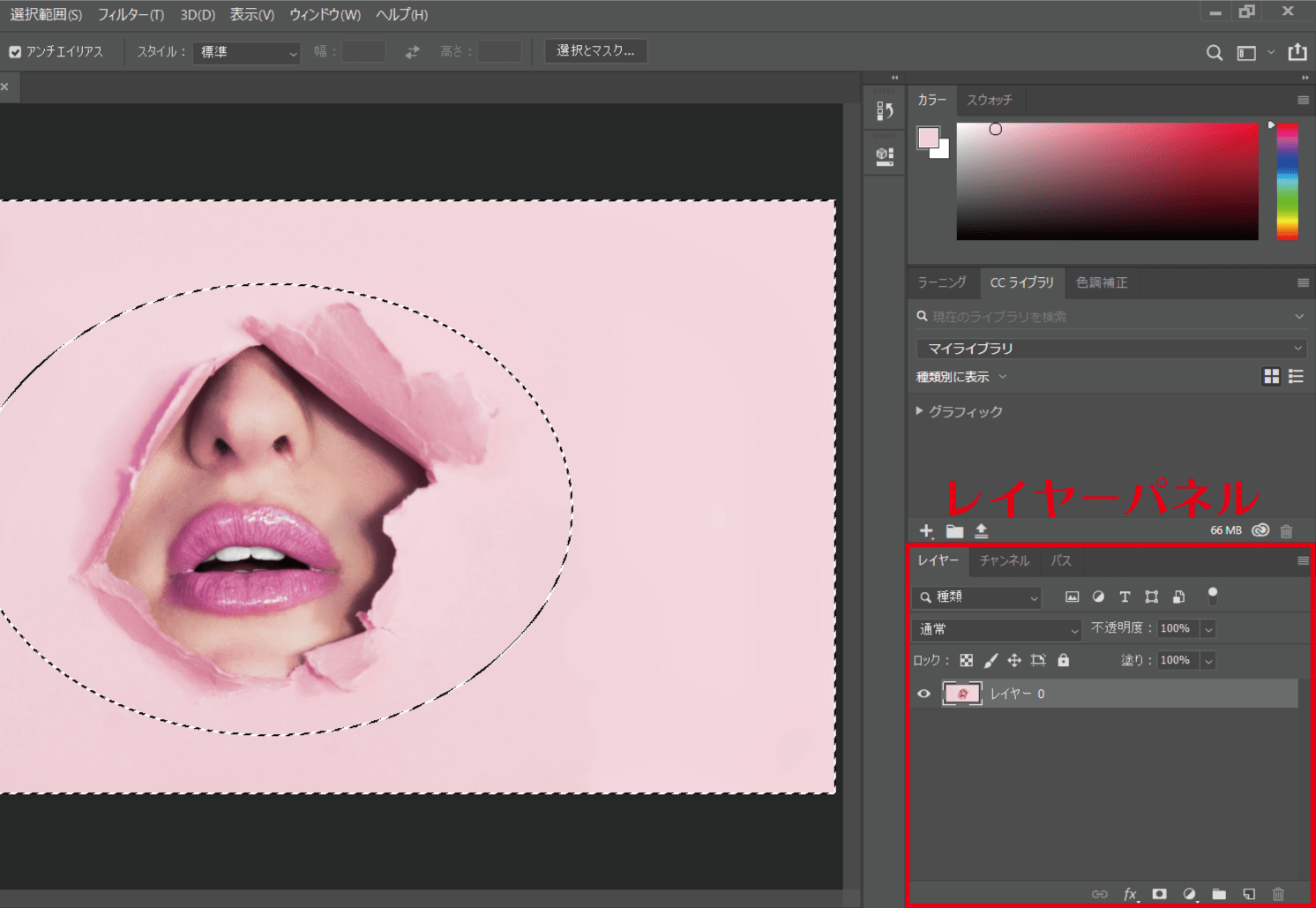Open the スタイル dropdown showing 標準
This screenshot has width=1316, height=908.
tap(247, 52)
